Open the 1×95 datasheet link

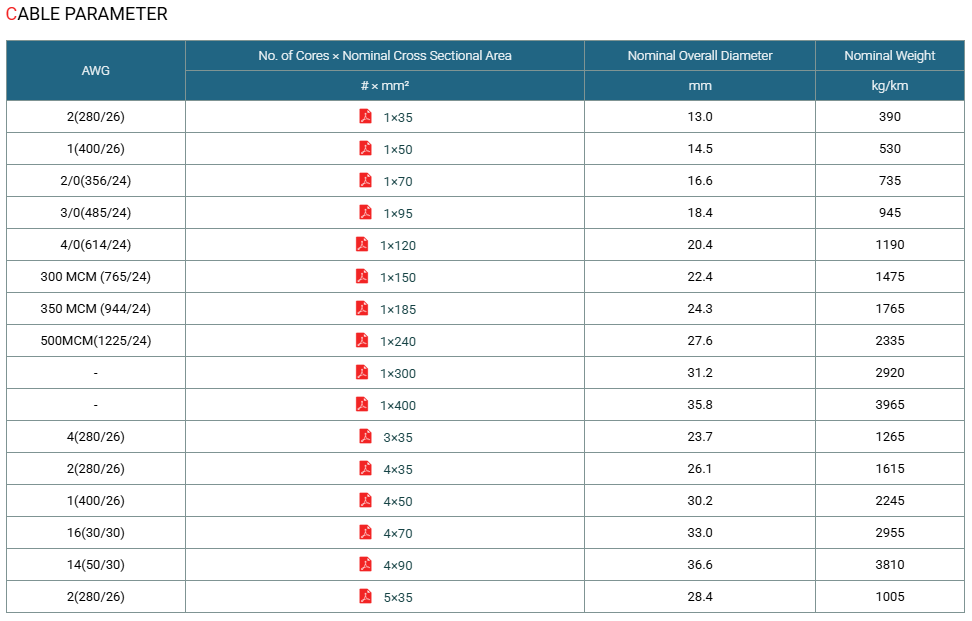click(x=398, y=213)
